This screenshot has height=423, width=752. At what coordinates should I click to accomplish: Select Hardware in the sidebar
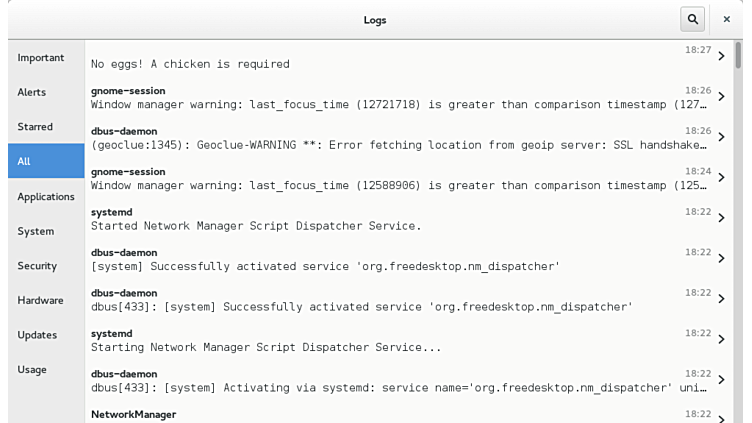point(40,300)
